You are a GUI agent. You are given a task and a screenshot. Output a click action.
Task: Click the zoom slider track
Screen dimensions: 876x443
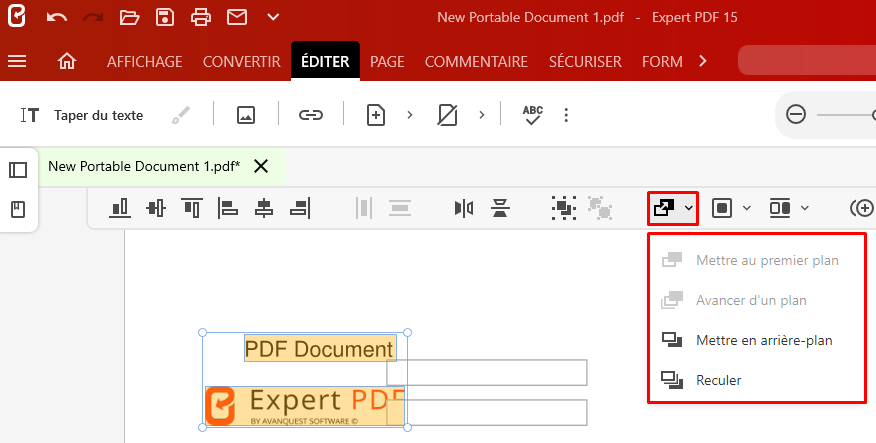(x=846, y=115)
